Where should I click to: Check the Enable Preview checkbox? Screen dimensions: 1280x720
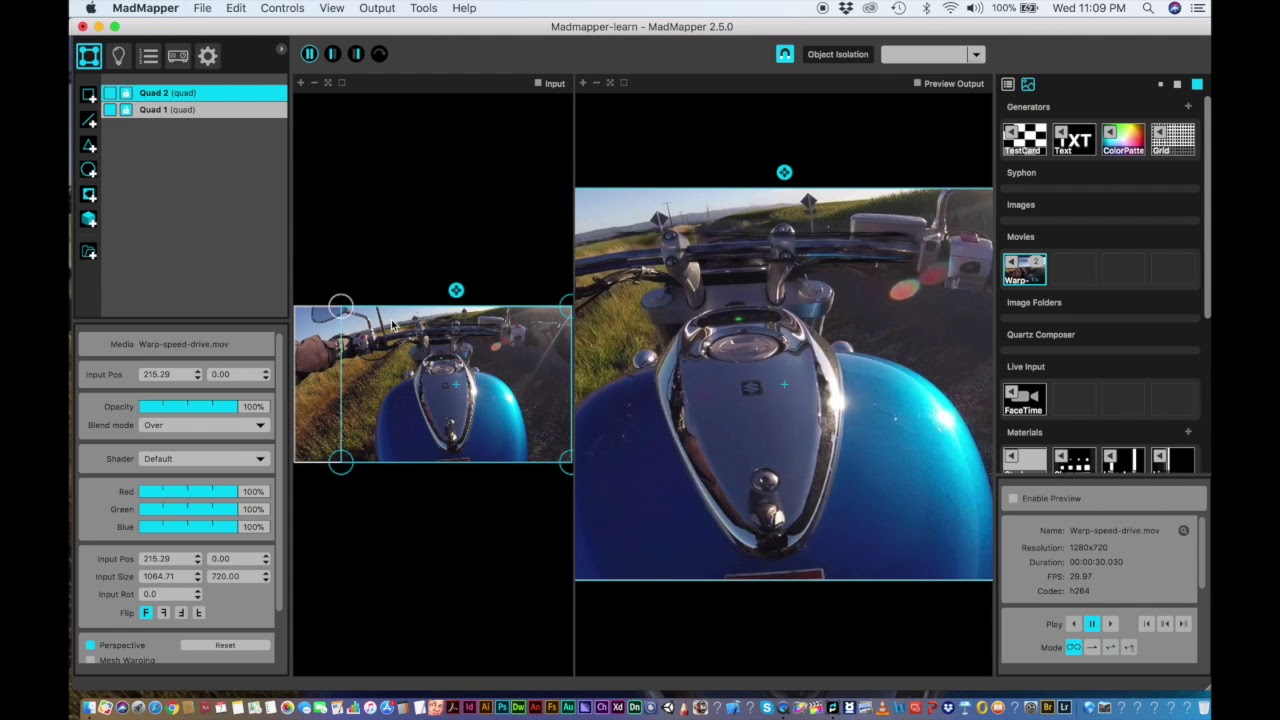[1013, 498]
